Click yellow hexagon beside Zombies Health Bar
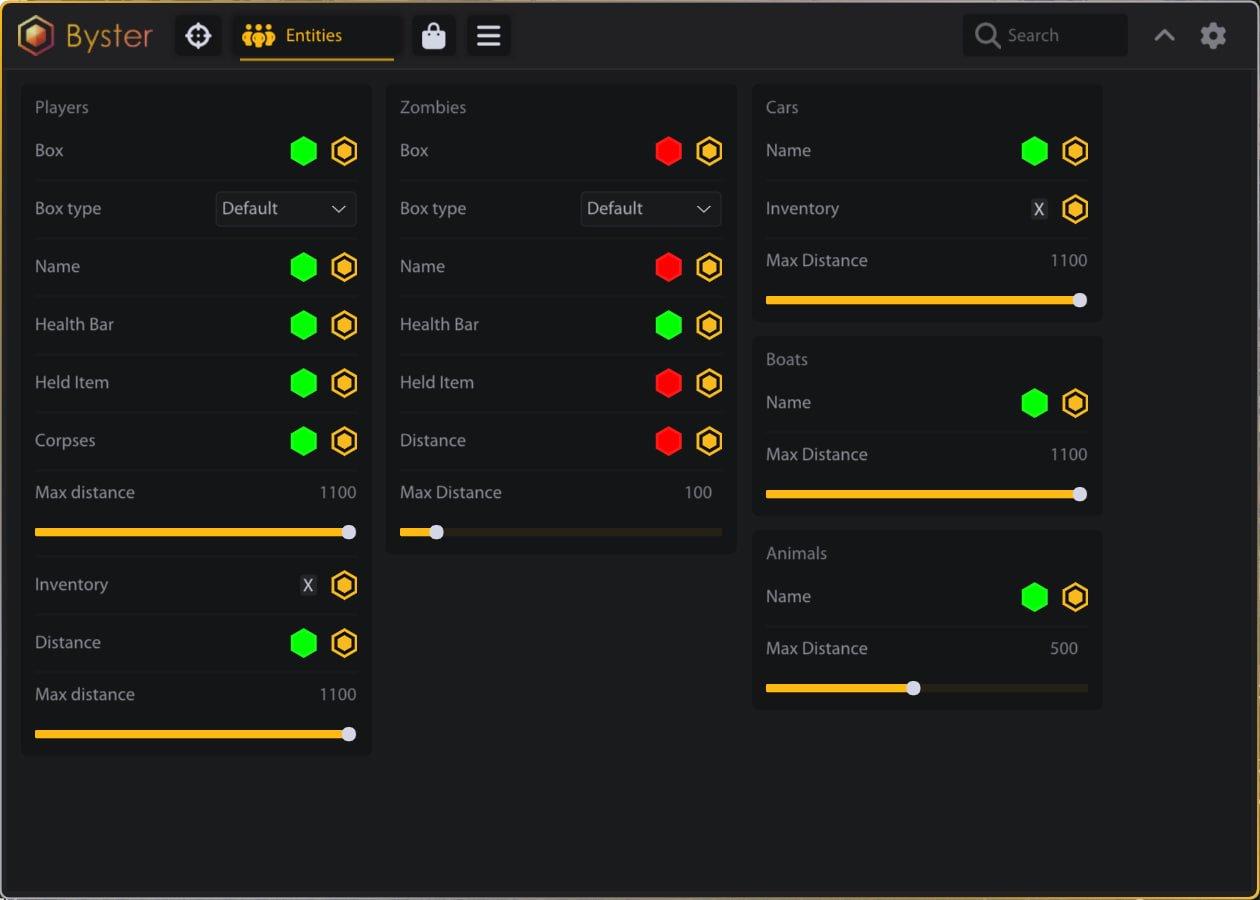This screenshot has height=900, width=1260. click(x=709, y=325)
